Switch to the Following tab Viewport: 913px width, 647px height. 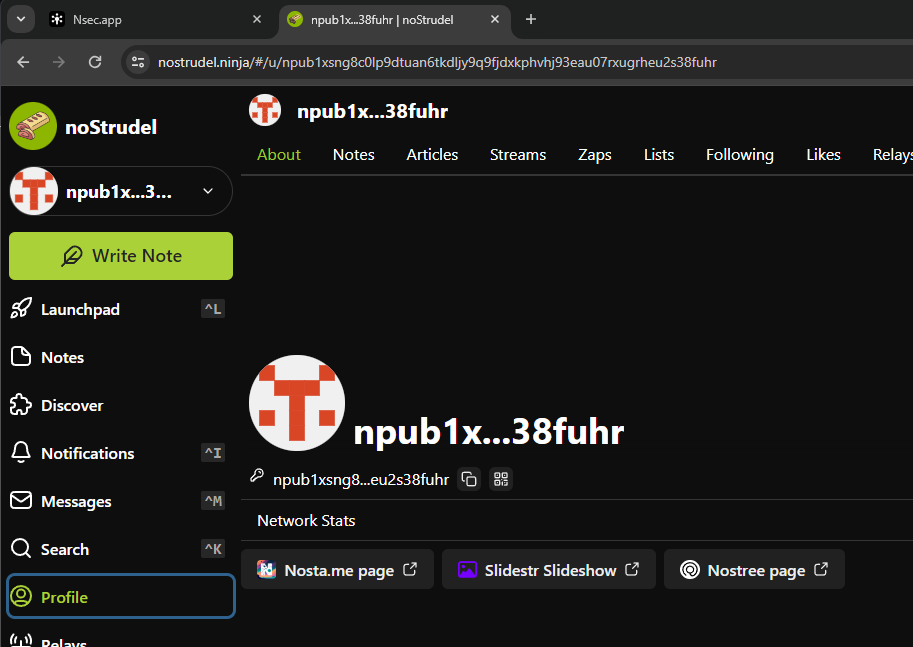pyautogui.click(x=739, y=155)
